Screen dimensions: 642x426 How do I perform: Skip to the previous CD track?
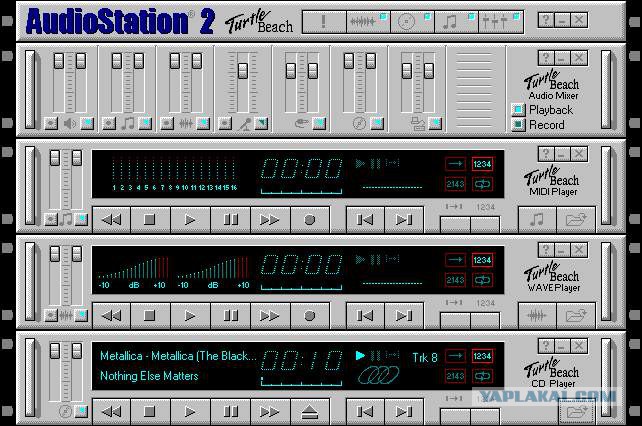365,412
